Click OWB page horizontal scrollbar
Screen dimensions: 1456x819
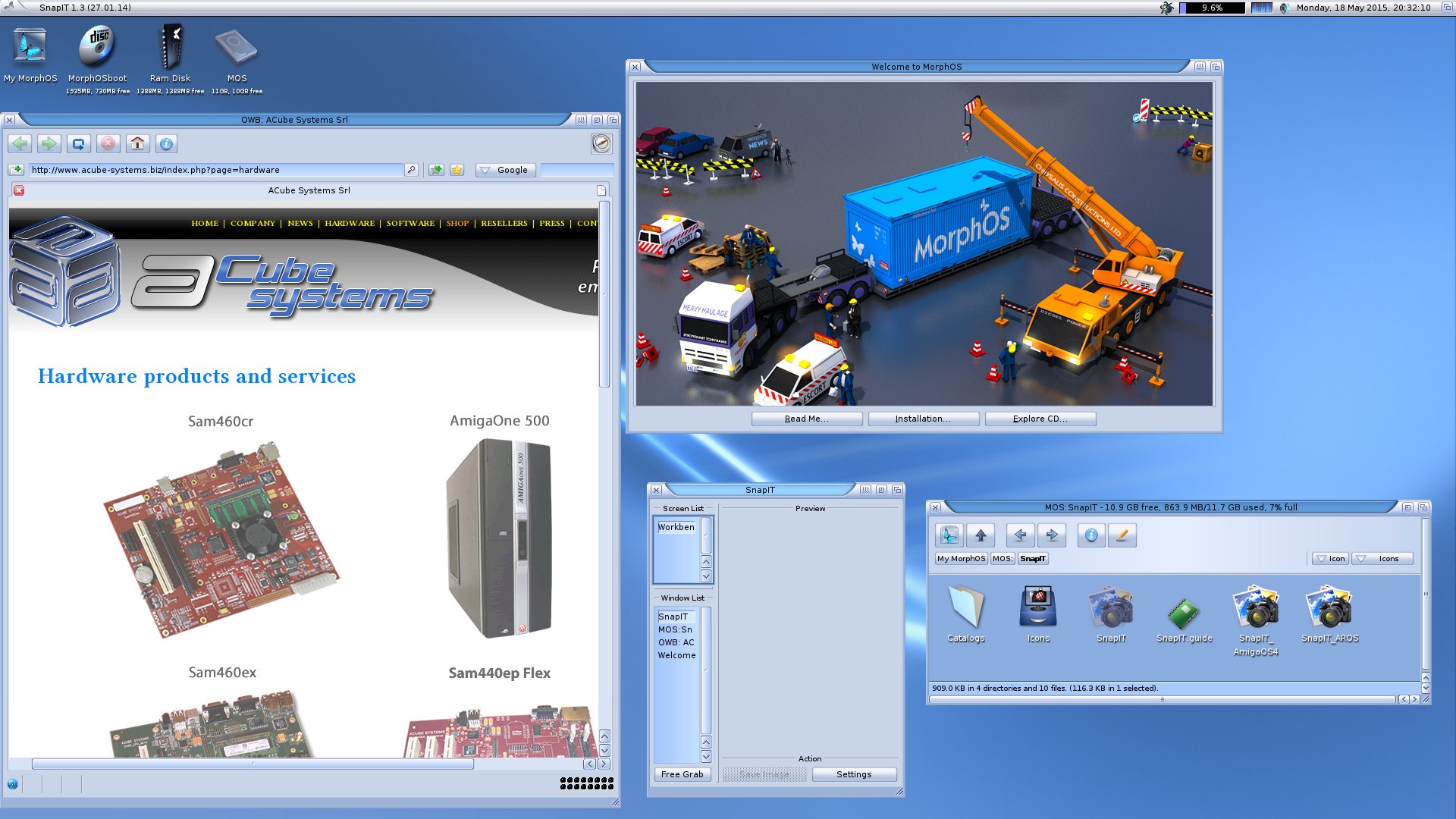coord(253,764)
